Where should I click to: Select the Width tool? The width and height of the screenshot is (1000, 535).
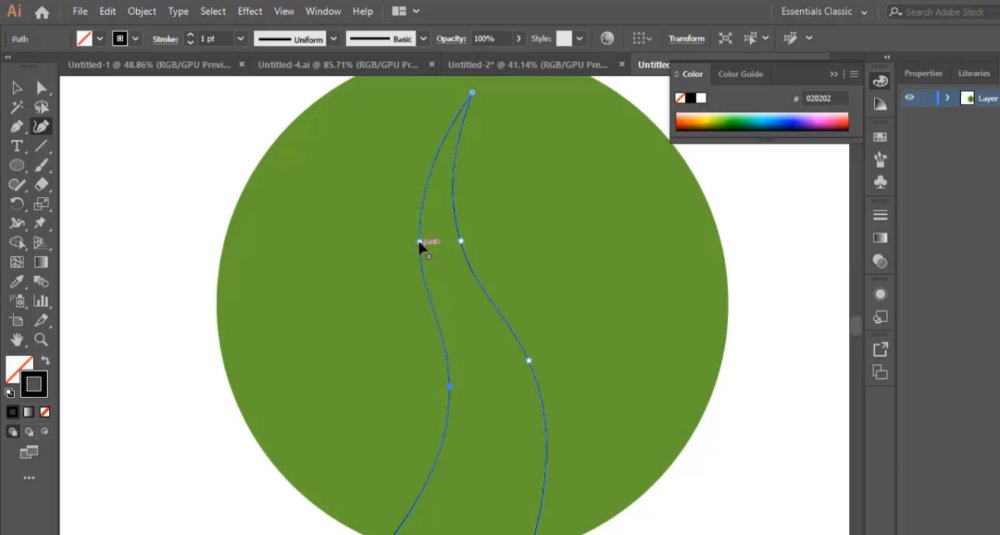coord(17,223)
